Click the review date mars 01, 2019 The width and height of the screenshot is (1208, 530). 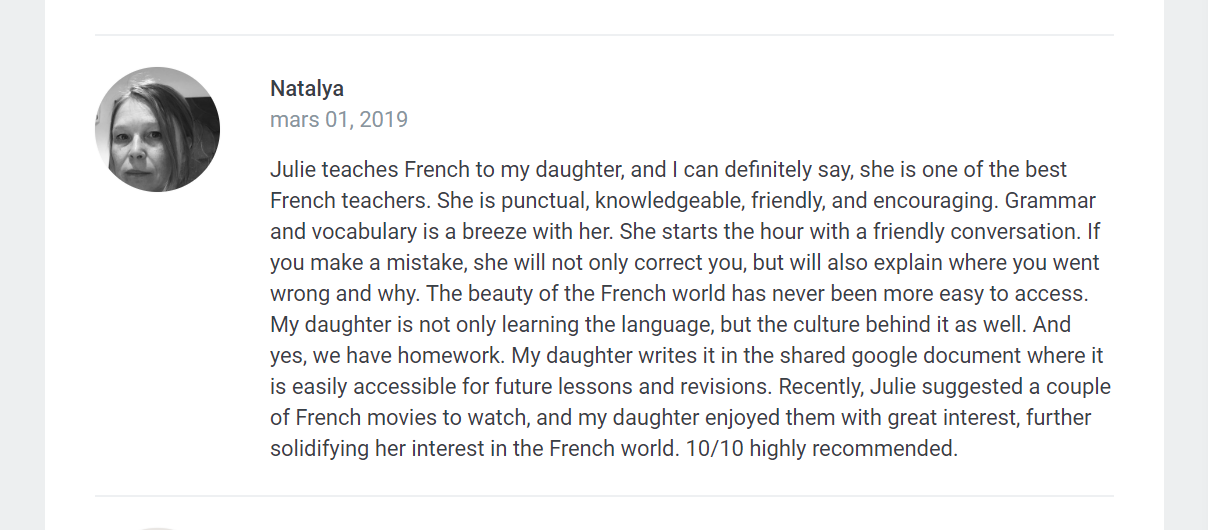click(x=339, y=120)
